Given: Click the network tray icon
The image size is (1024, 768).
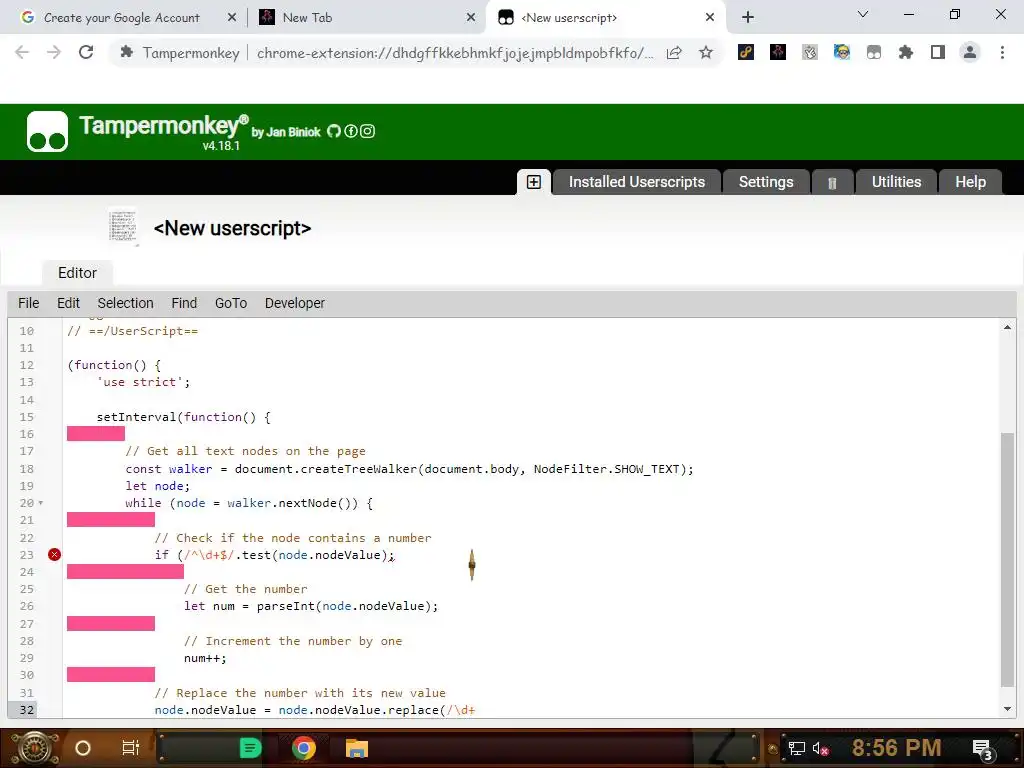Looking at the screenshot, I should [x=796, y=748].
